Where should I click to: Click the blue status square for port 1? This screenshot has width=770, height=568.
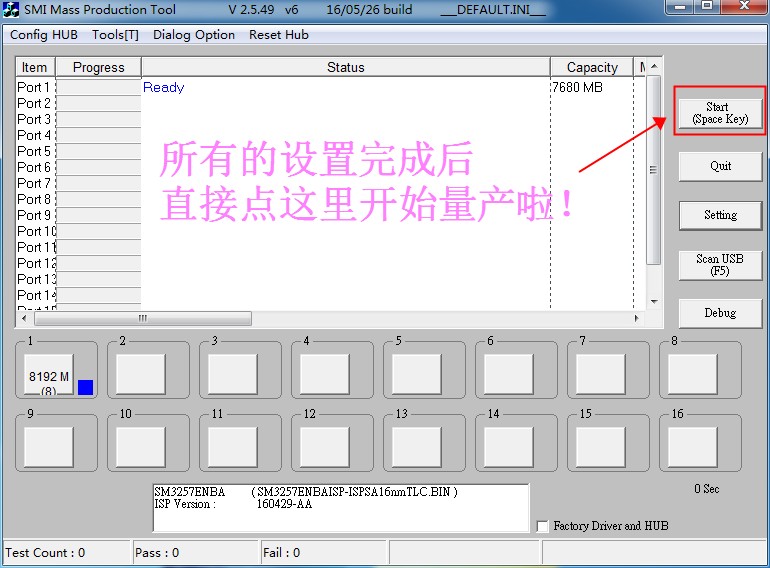(85, 388)
